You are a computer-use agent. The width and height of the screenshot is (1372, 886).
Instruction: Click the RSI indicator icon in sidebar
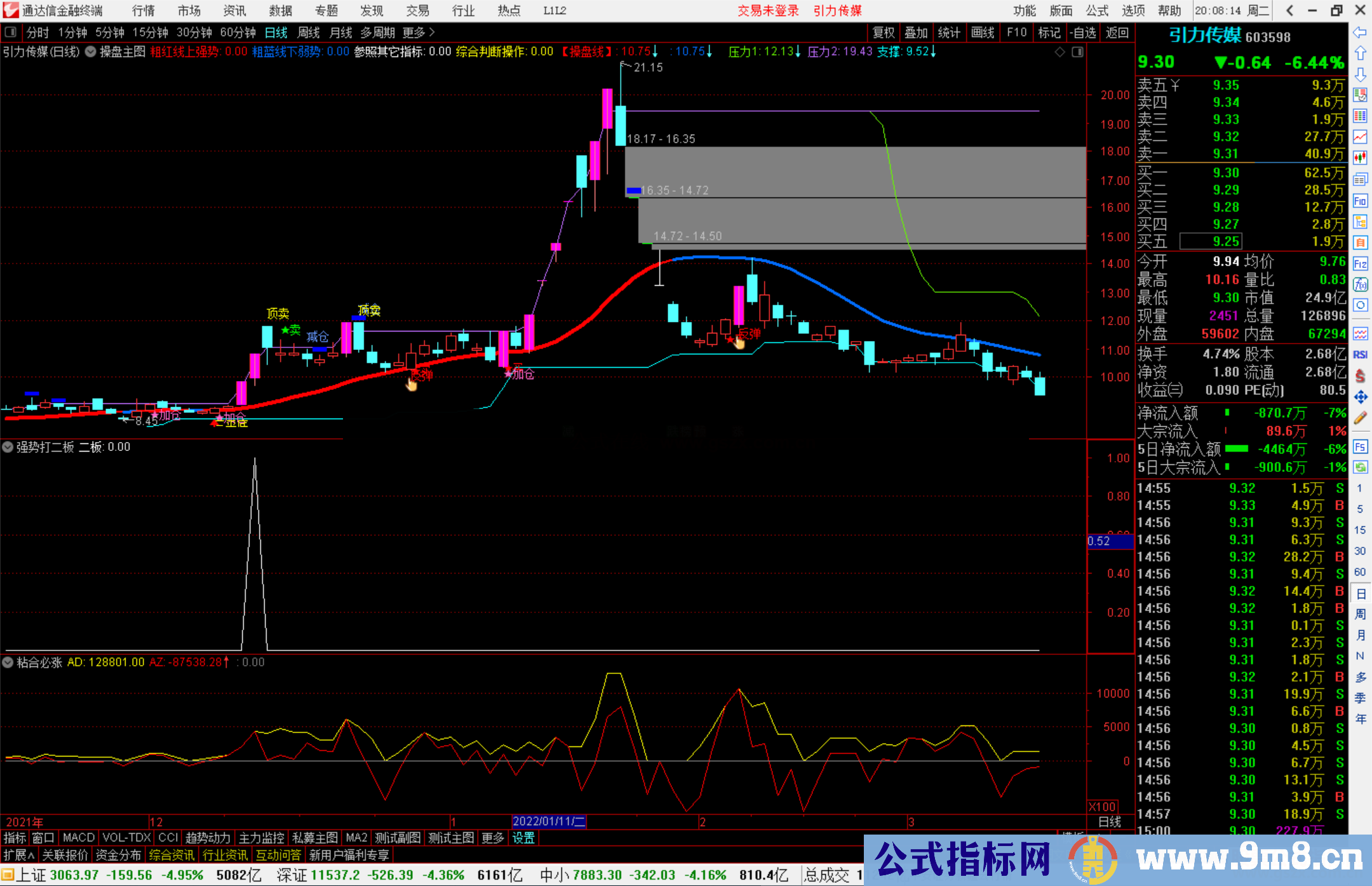[1360, 354]
